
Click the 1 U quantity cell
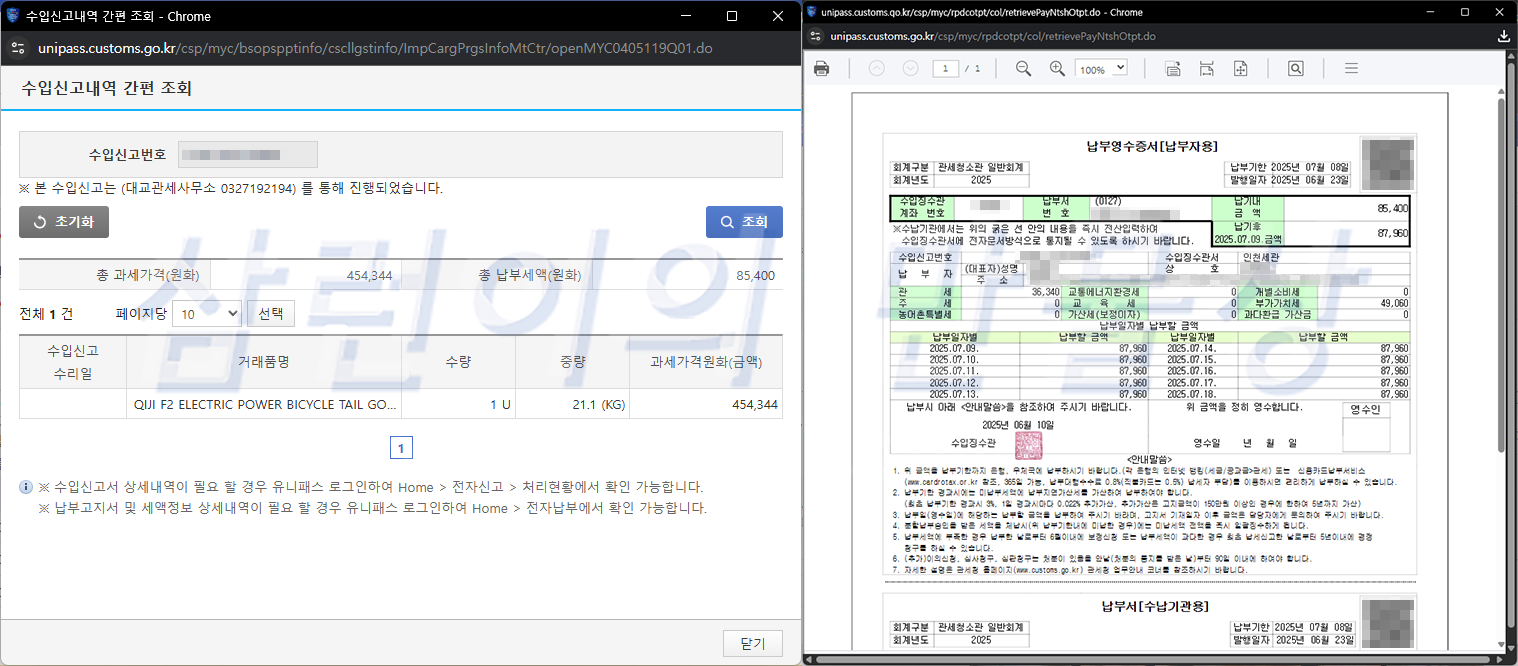tap(458, 404)
